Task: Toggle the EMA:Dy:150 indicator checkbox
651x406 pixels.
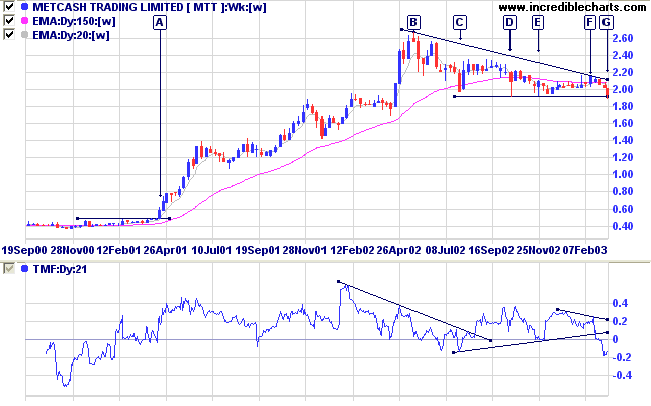Action: [9, 21]
